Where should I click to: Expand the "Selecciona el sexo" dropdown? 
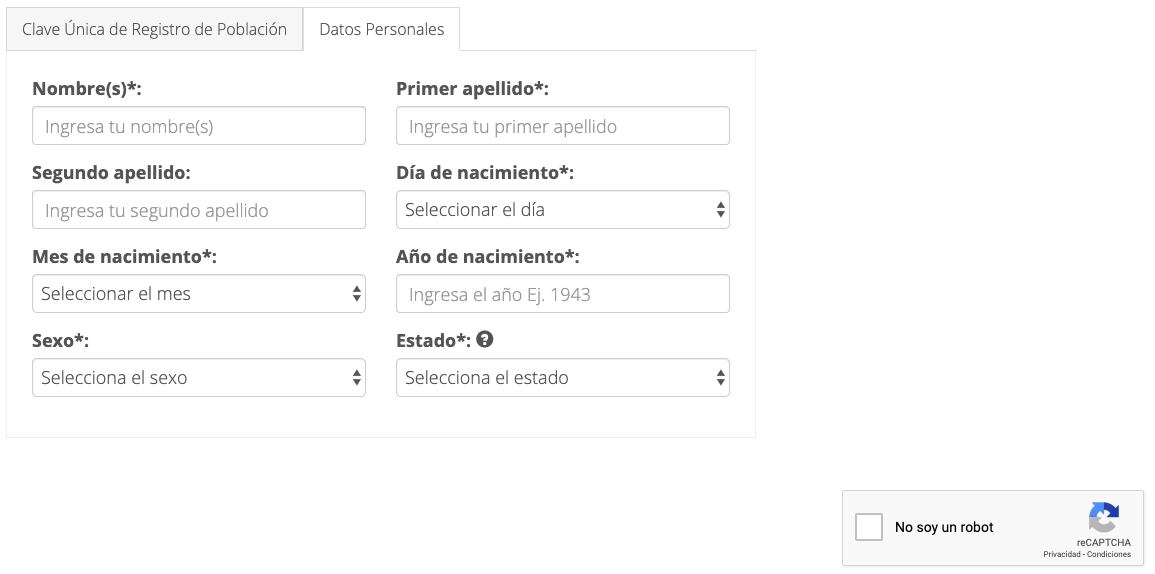198,378
